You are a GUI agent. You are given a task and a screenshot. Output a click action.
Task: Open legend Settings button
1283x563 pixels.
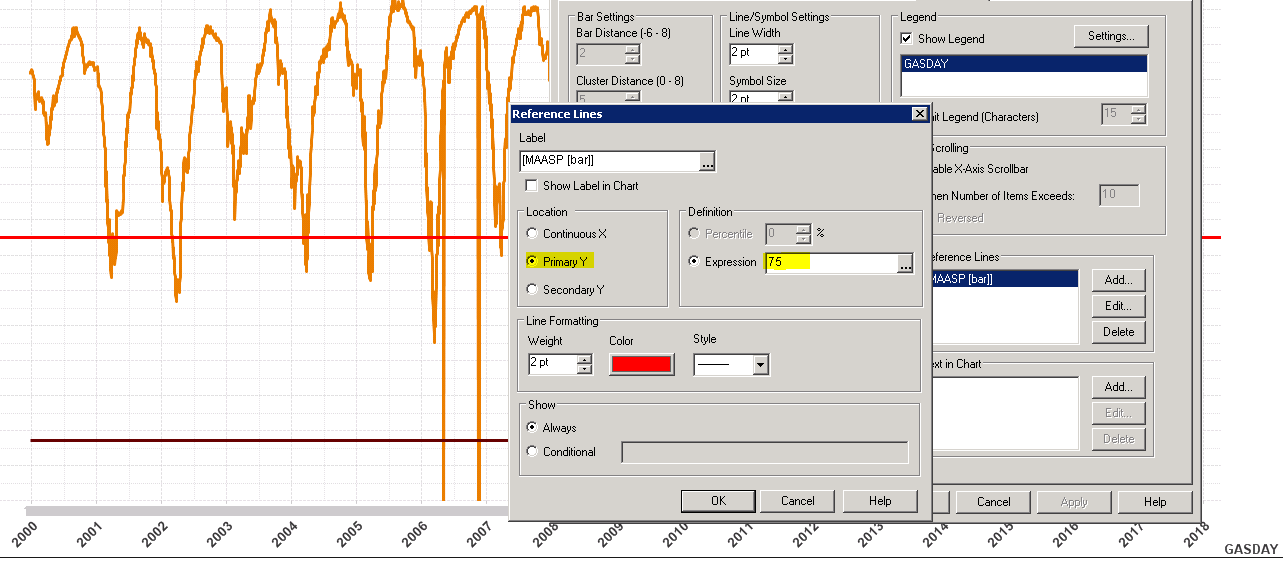1111,36
